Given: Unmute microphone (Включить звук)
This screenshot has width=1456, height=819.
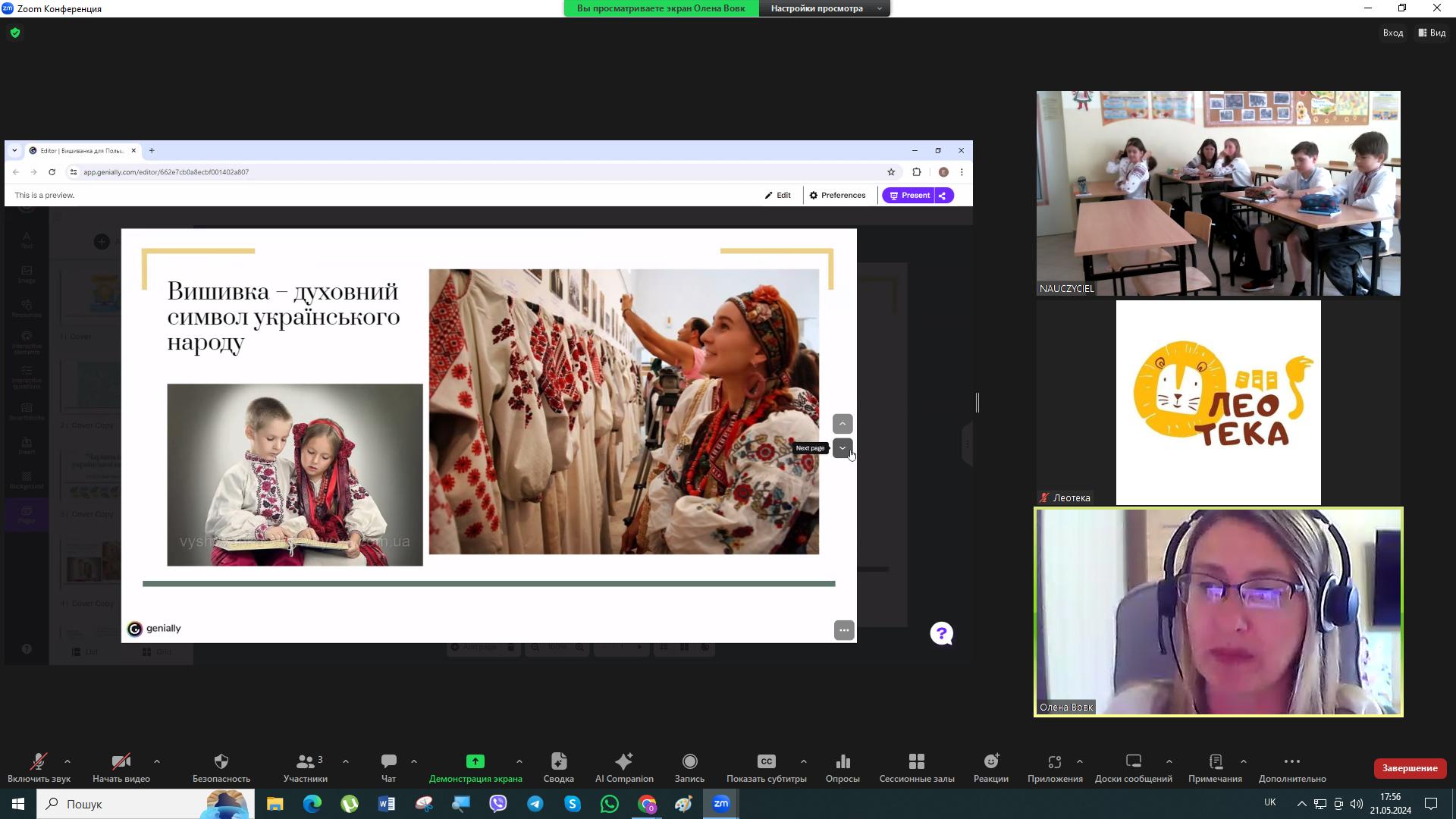Looking at the screenshot, I should click(39, 767).
